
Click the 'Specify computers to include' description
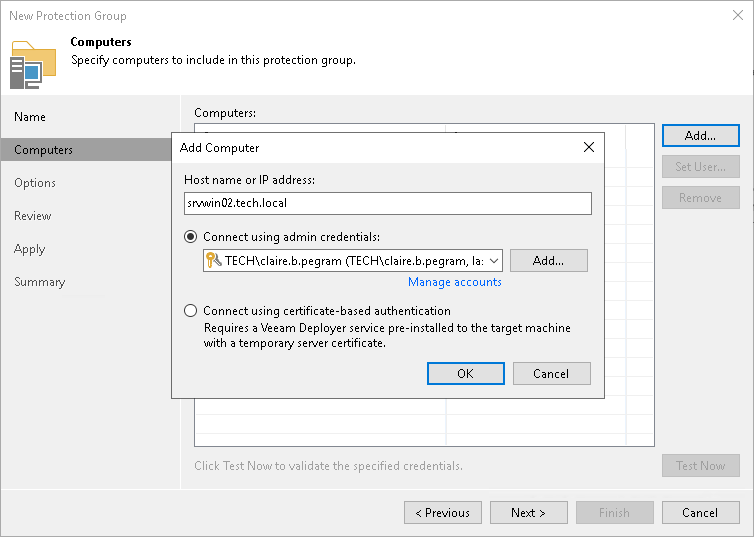click(214, 60)
